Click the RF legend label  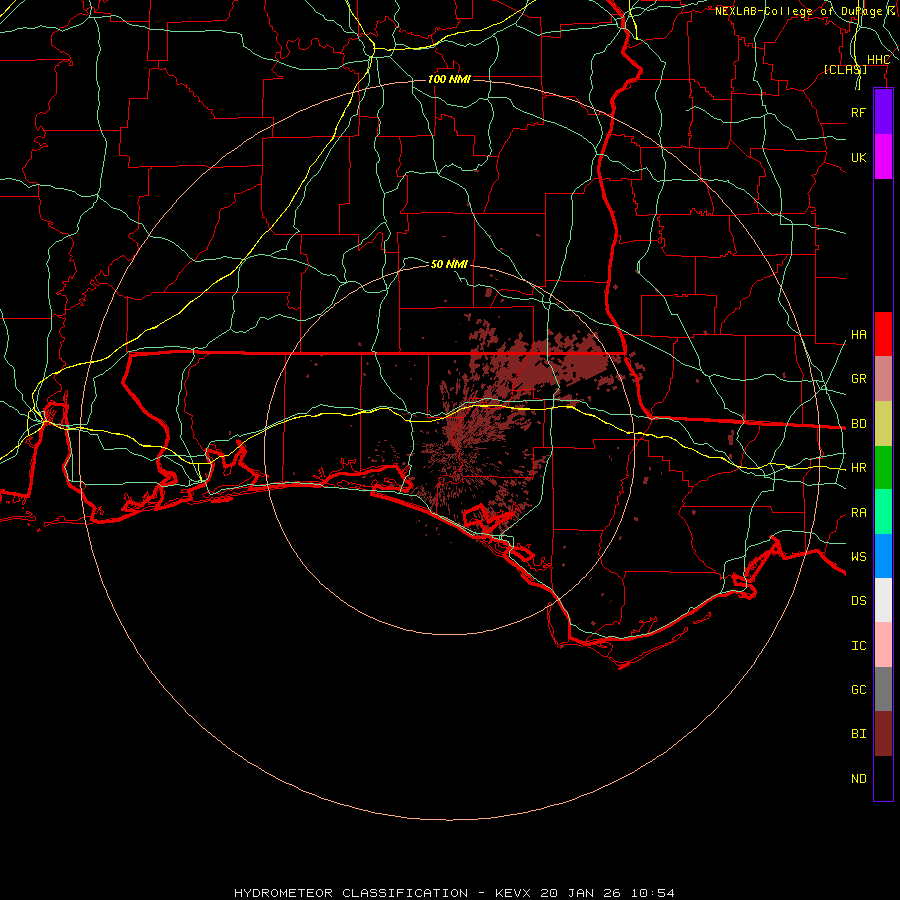pyautogui.click(x=858, y=112)
